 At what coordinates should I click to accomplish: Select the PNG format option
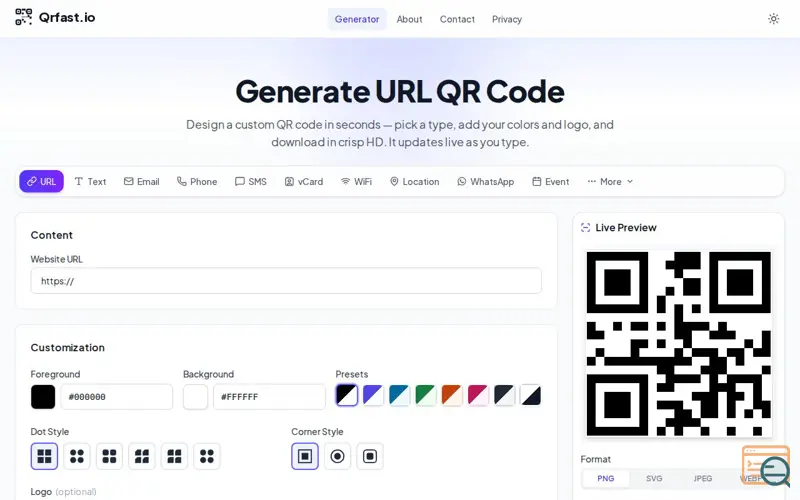[x=606, y=479]
